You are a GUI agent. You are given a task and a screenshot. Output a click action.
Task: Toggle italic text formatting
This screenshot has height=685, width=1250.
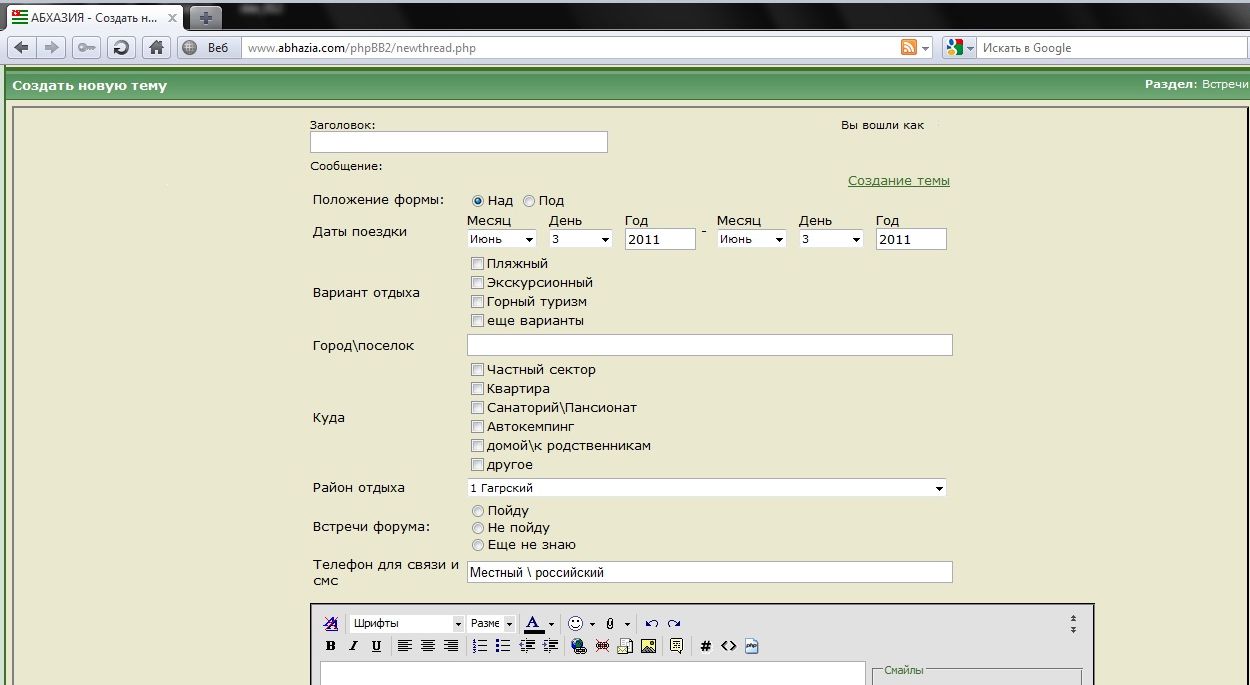click(x=353, y=646)
